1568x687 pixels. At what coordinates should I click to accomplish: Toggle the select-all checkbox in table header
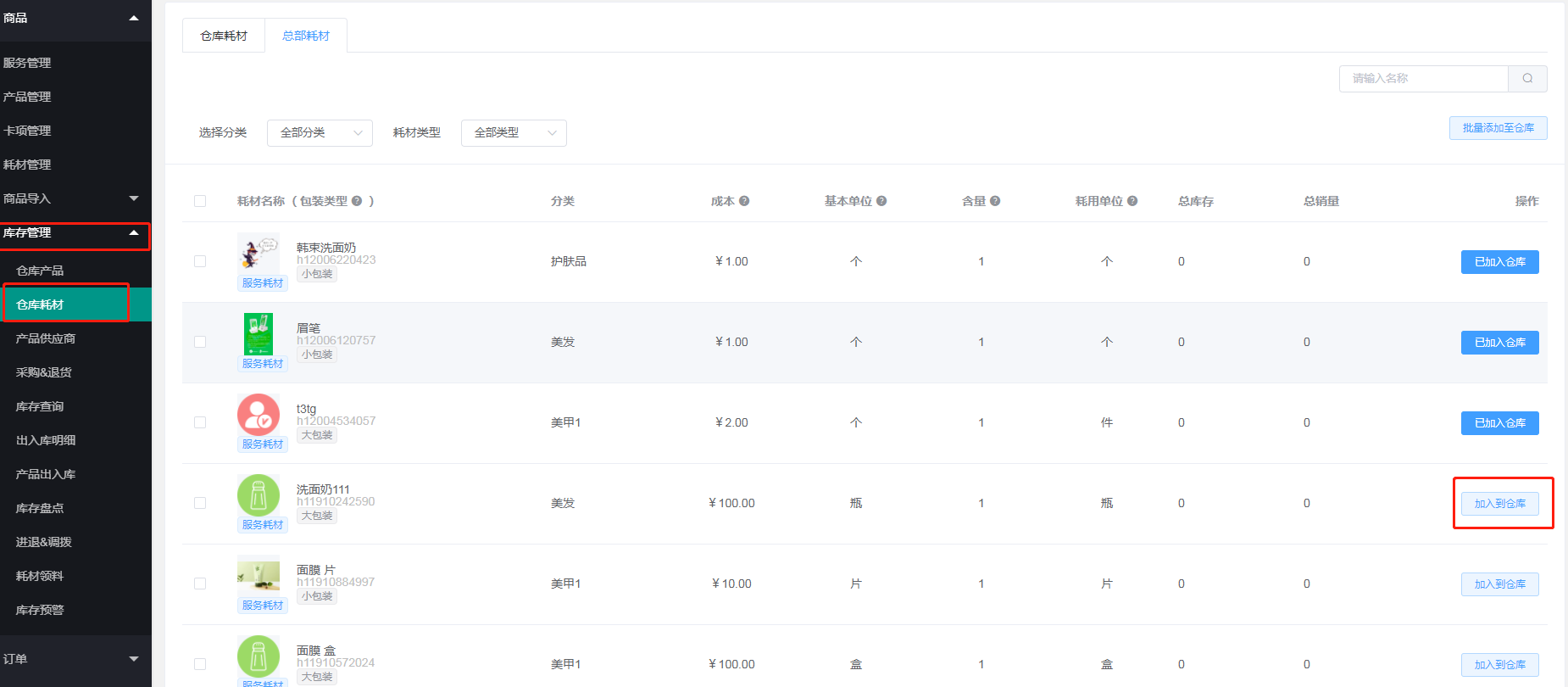point(200,201)
